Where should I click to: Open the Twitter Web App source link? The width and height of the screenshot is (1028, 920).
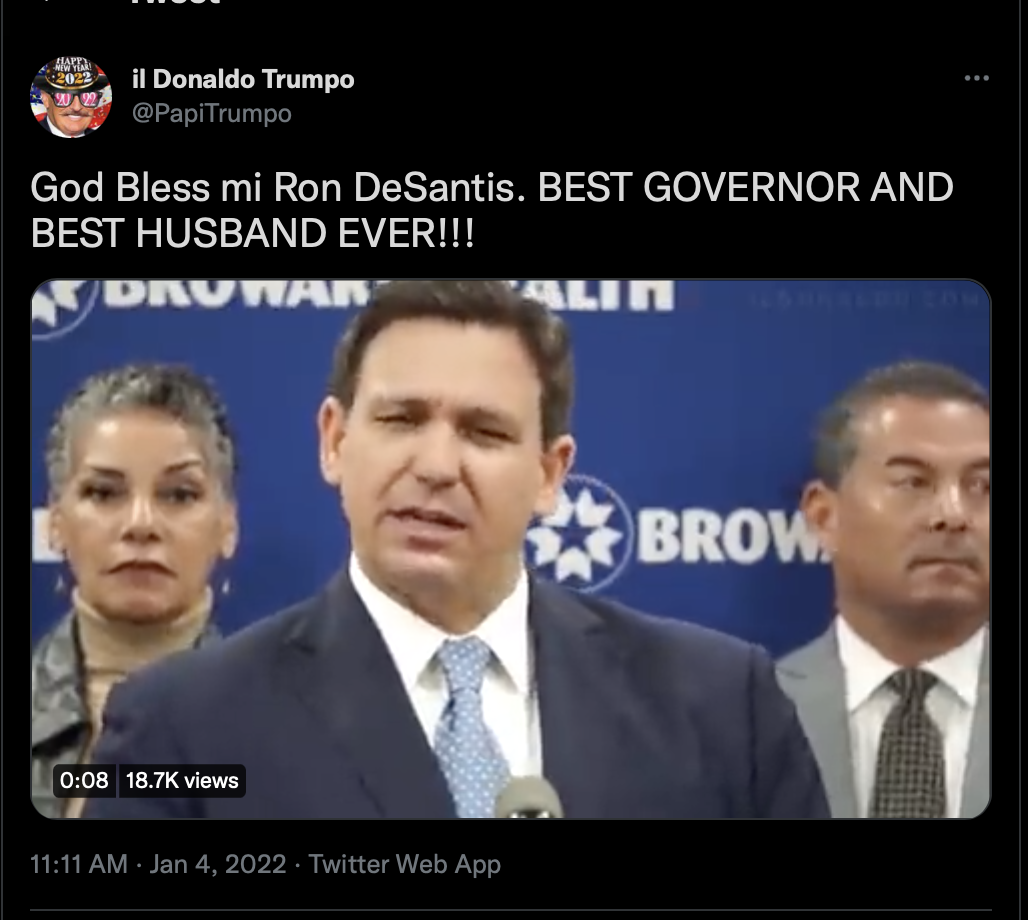coord(405,864)
